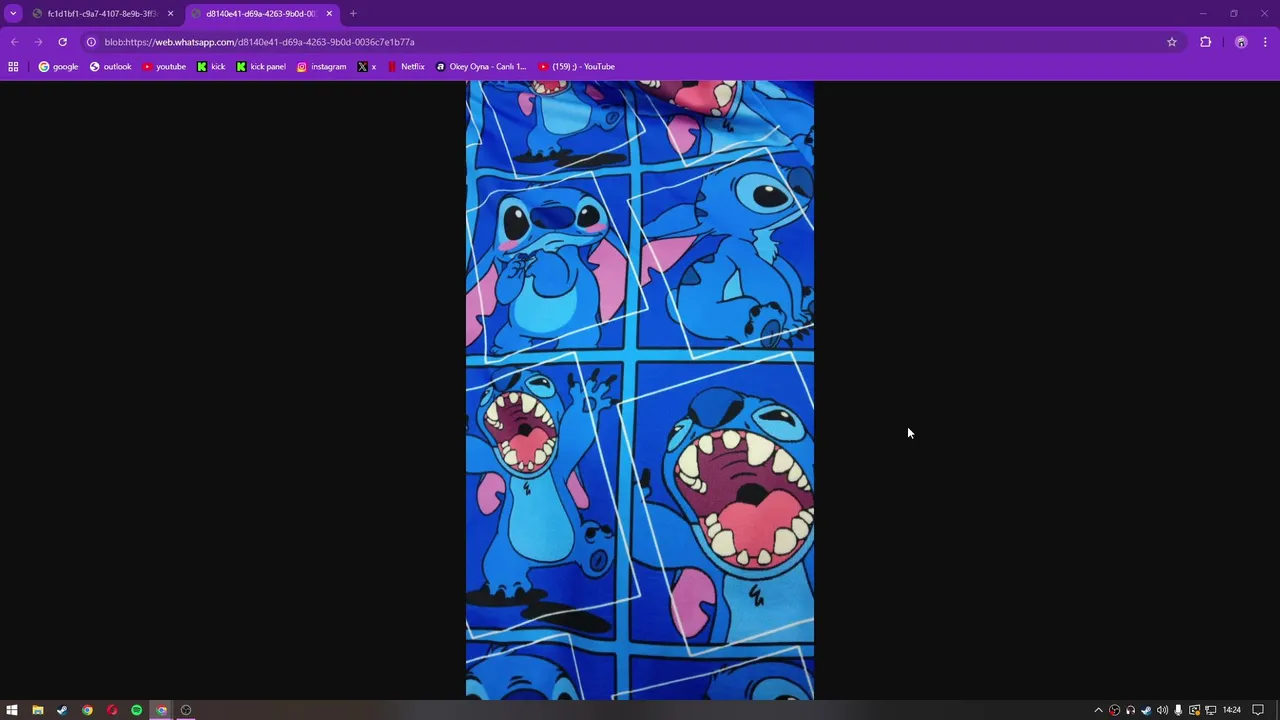This screenshot has height=720, width=1280.
Task: Open Spotify from the taskbar
Action: point(137,710)
